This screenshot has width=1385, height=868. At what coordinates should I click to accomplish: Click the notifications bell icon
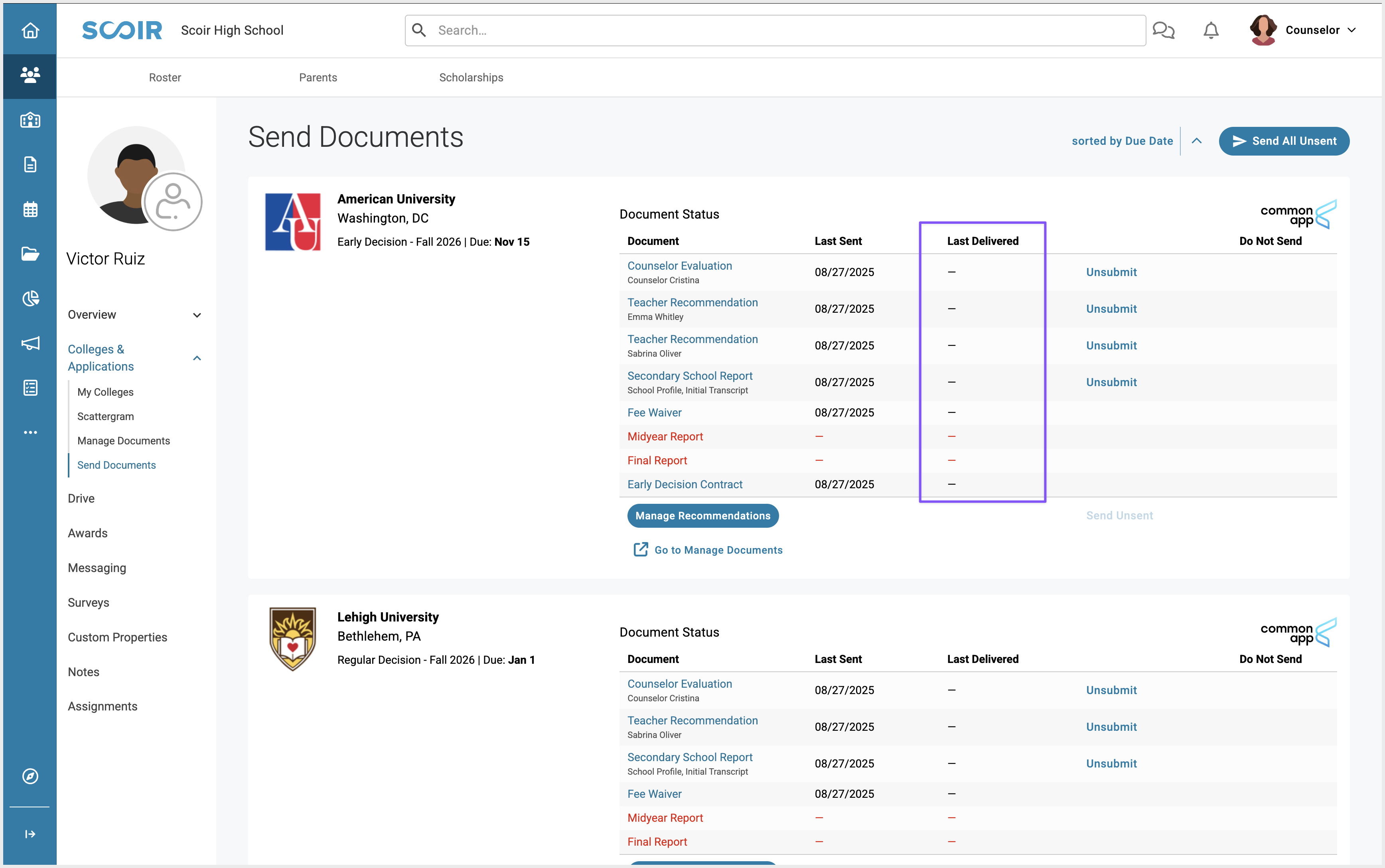click(x=1211, y=30)
